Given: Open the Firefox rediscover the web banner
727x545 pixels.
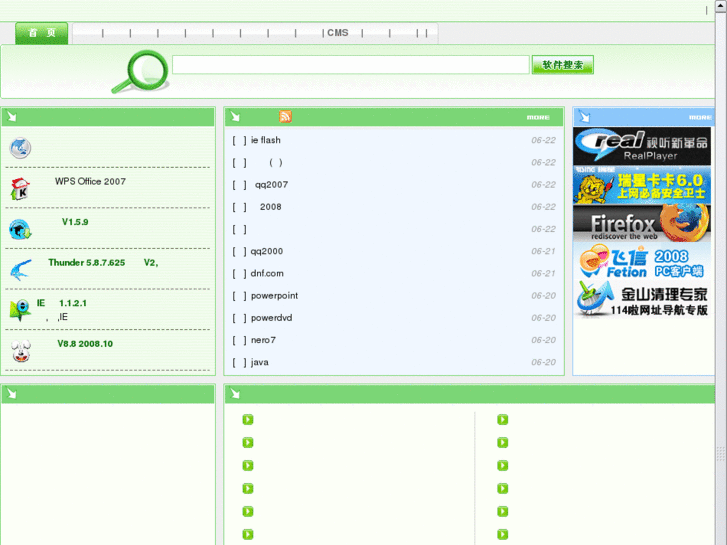Looking at the screenshot, I should click(x=641, y=224).
